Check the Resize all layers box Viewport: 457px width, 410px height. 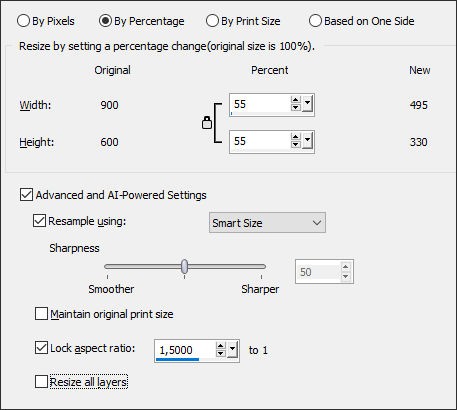point(41,382)
